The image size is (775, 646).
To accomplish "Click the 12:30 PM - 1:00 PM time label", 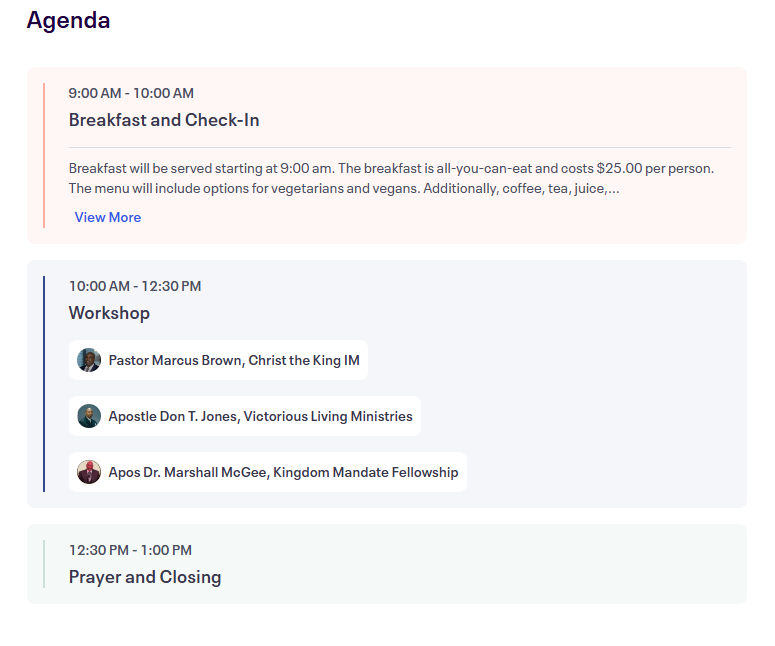I will coord(130,550).
